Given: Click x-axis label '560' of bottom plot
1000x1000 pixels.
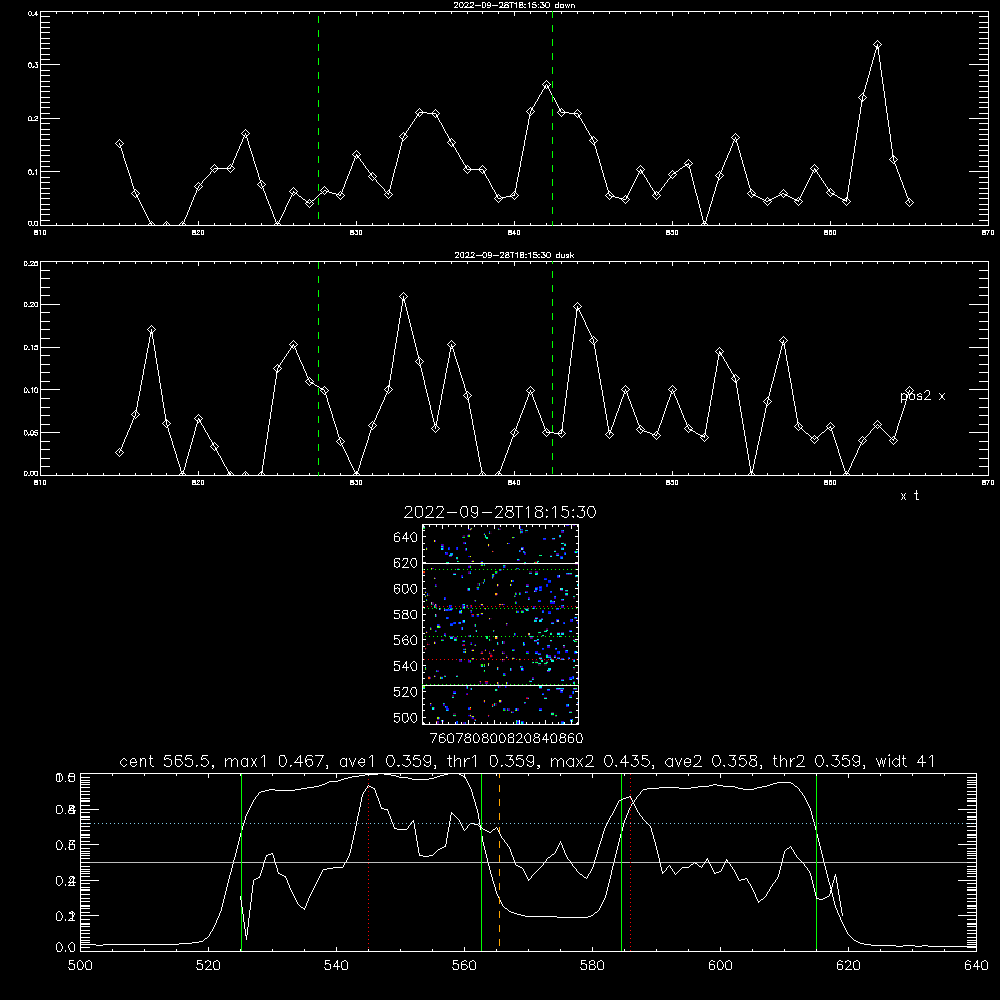Looking at the screenshot, I should click(464, 966).
